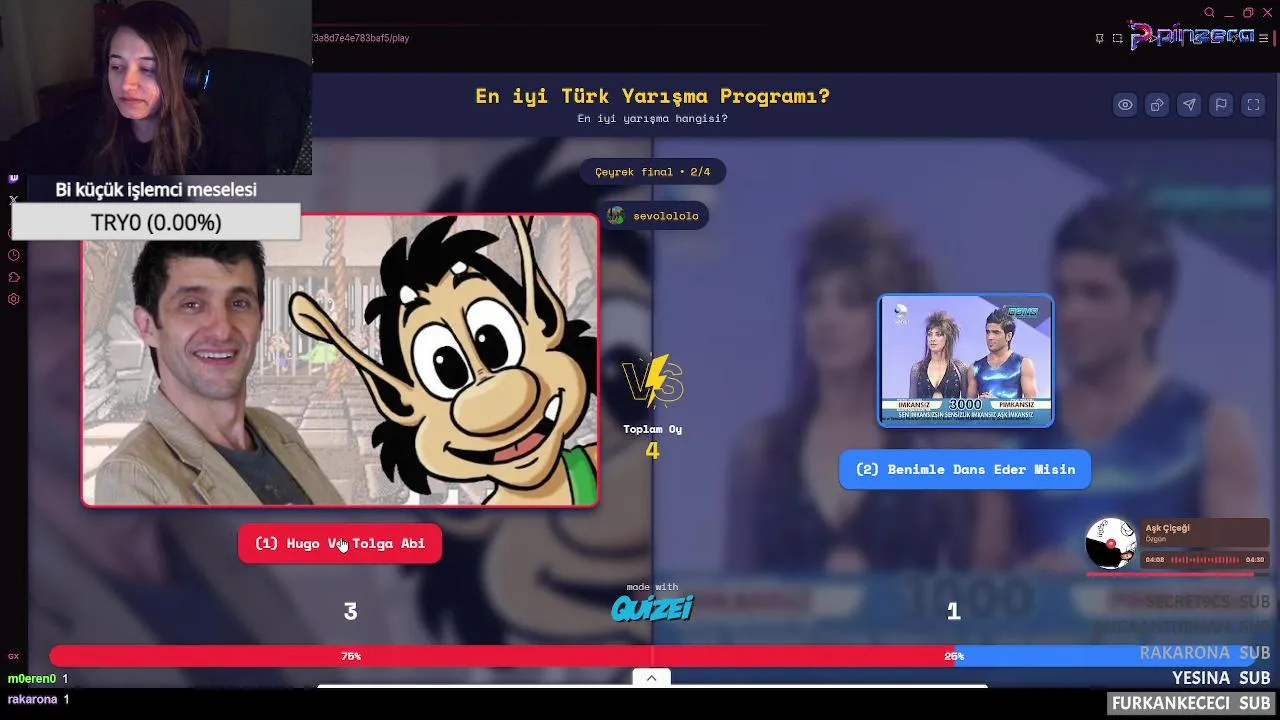Toggle fullscreen mode icon in quiz toolbar
This screenshot has width=1280, height=720.
(x=1253, y=105)
